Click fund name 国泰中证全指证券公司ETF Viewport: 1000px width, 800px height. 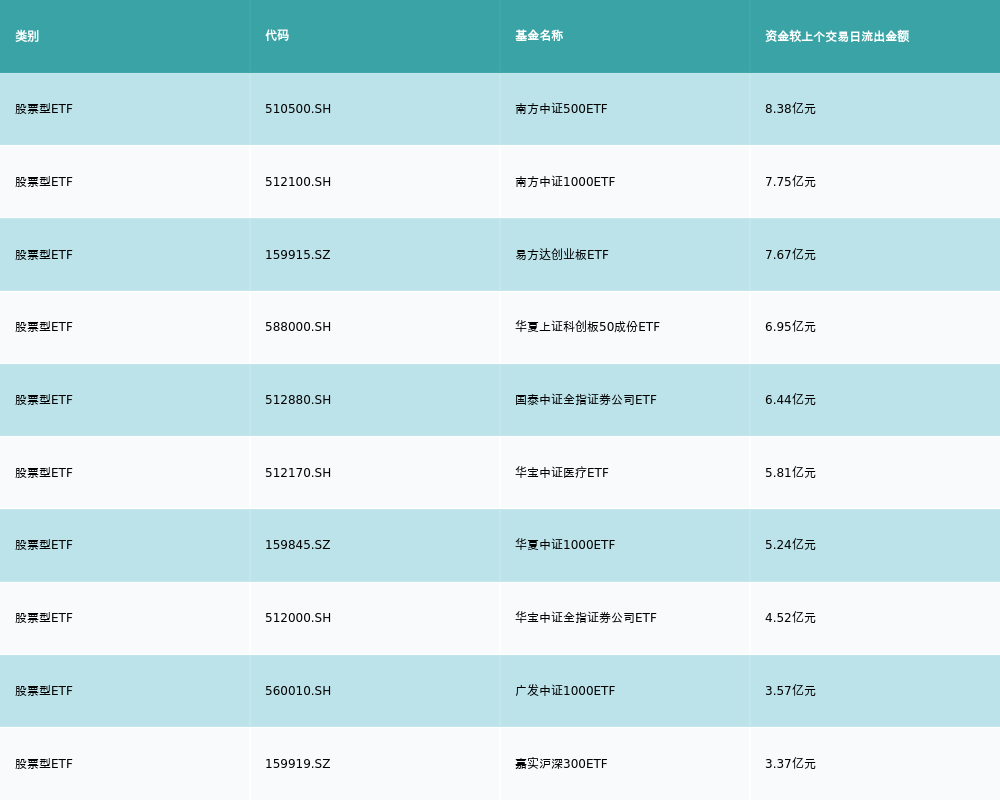(585, 400)
